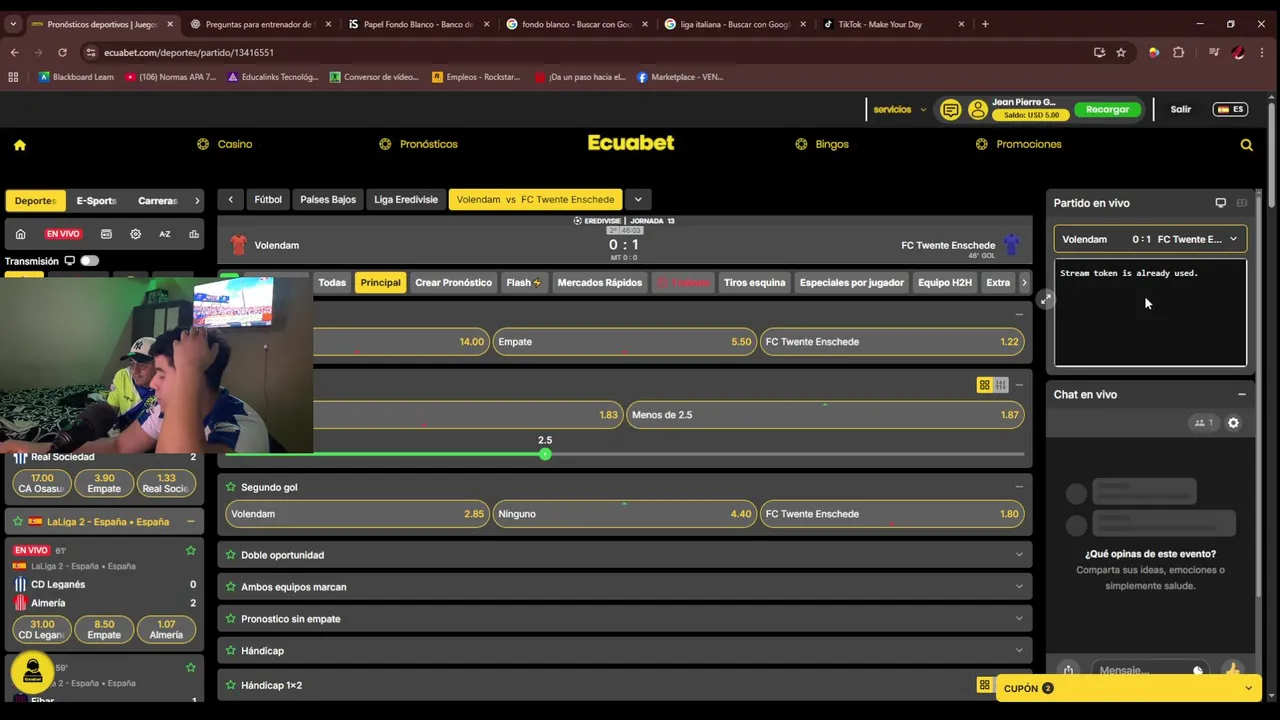Viewport: 1280px width, 720px height.
Task: Go back with match breadcrumb arrow
Action: pyautogui.click(x=230, y=199)
